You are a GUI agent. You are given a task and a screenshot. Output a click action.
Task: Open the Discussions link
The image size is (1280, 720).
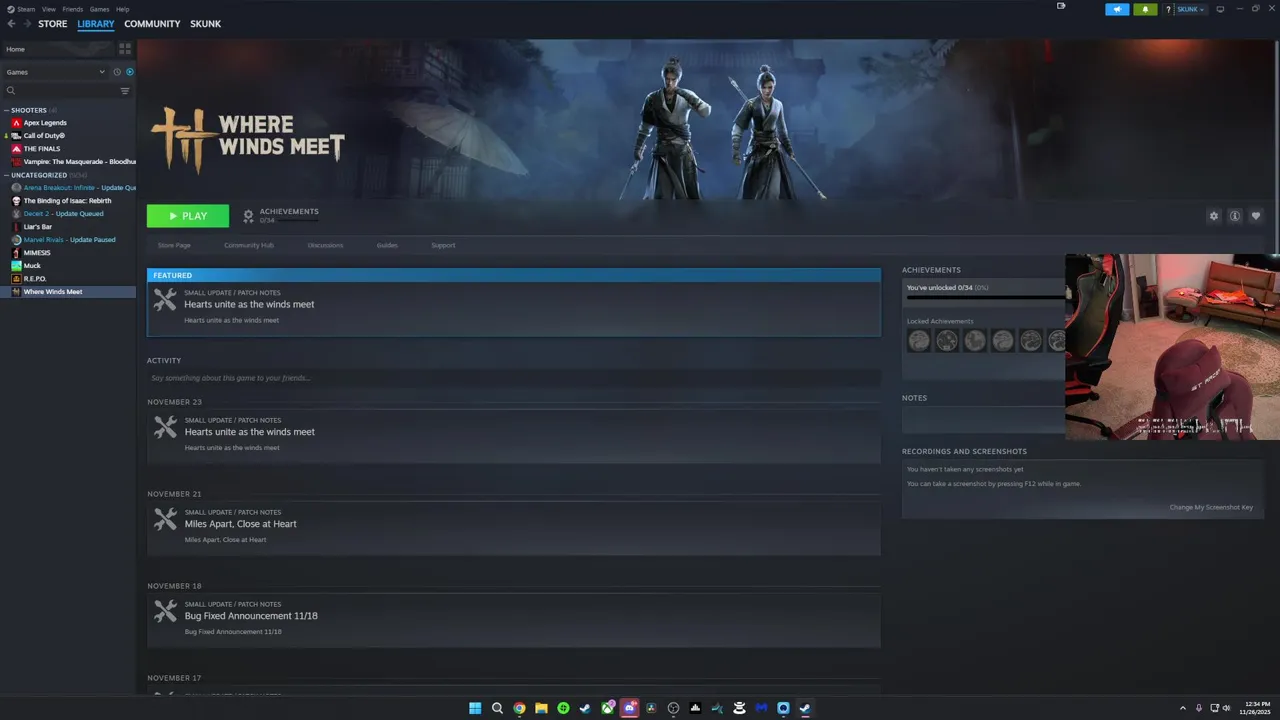[325, 245]
